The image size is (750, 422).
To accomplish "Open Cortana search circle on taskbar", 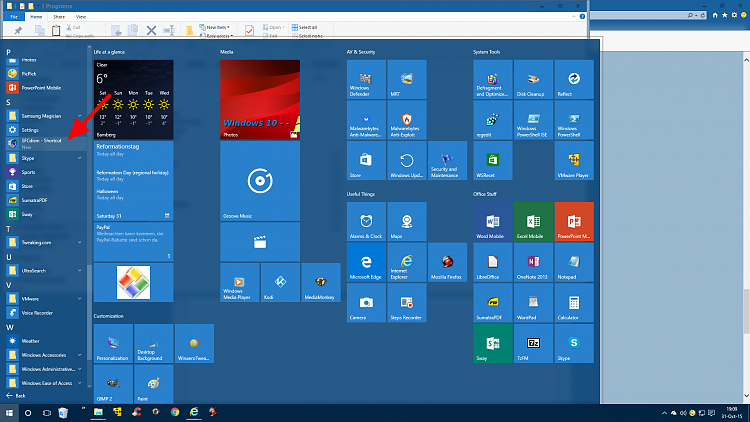I will click(28, 412).
